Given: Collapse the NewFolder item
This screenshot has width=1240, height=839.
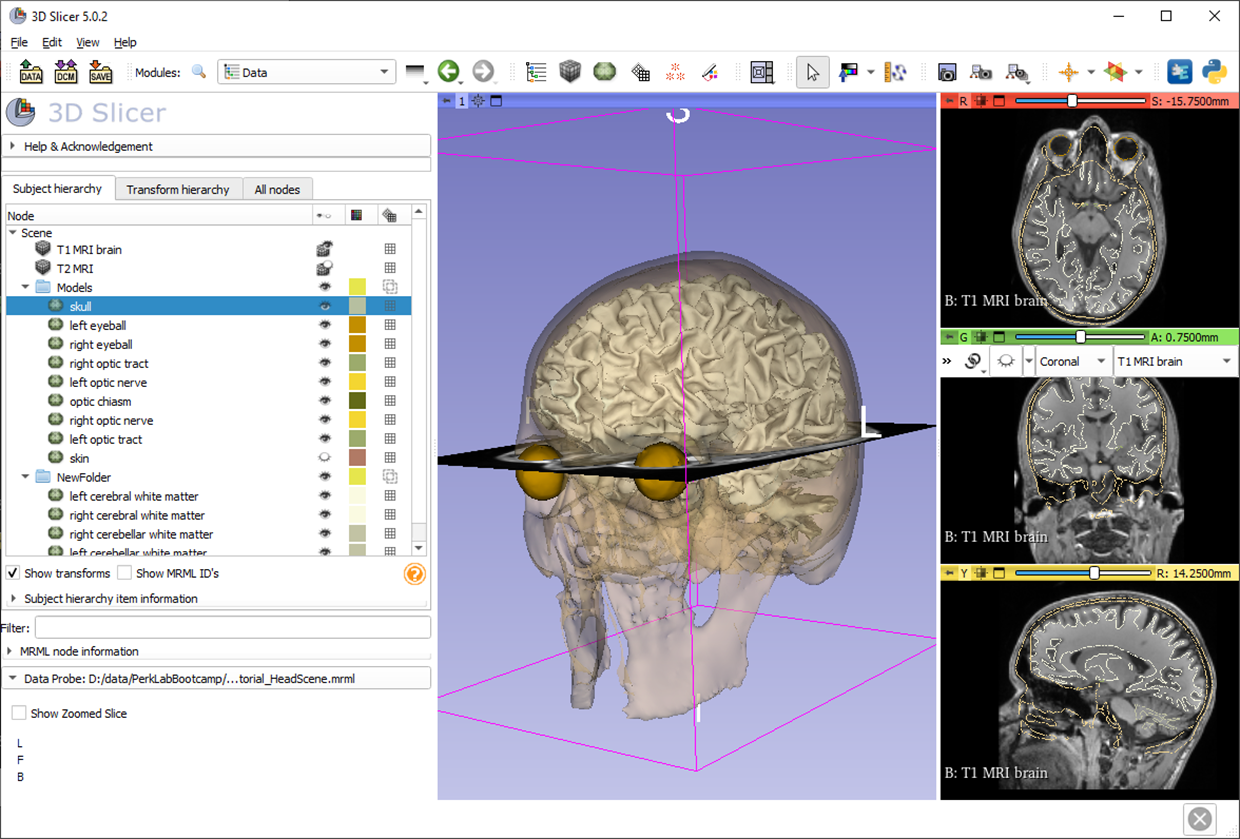Looking at the screenshot, I should [26, 476].
